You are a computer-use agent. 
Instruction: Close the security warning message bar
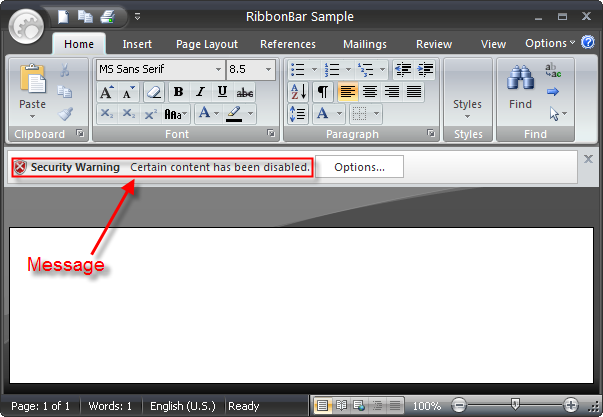(588, 159)
